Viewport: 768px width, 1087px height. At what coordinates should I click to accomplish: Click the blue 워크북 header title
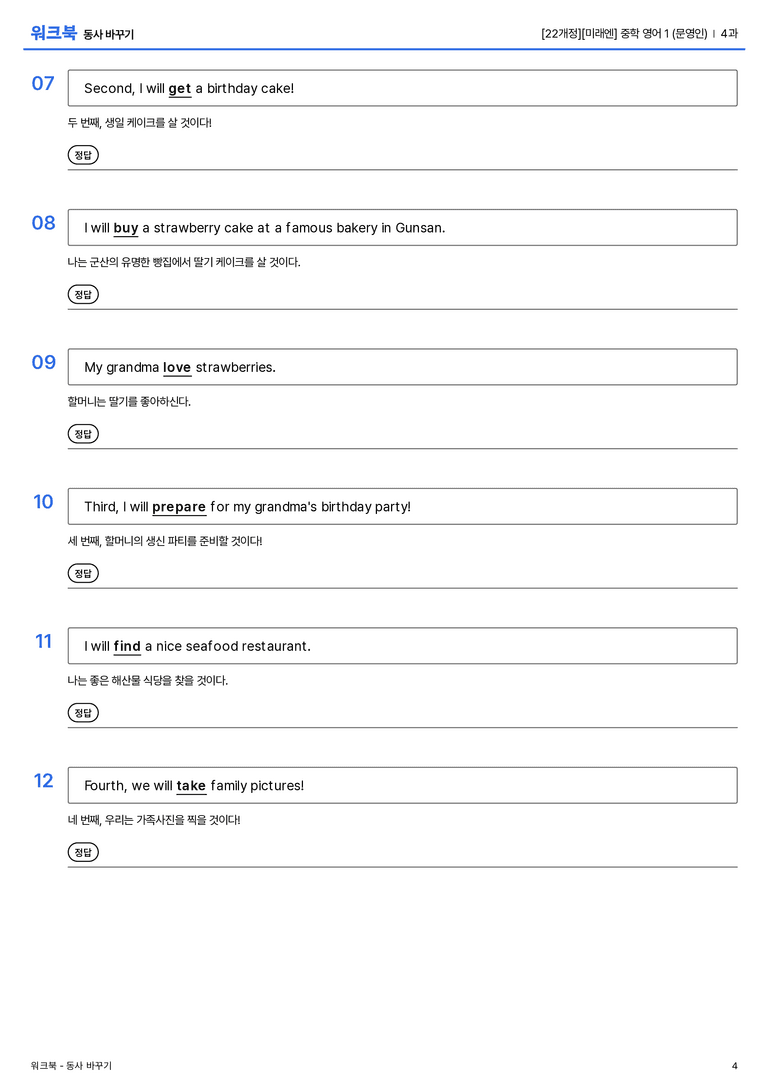pyautogui.click(x=53, y=33)
